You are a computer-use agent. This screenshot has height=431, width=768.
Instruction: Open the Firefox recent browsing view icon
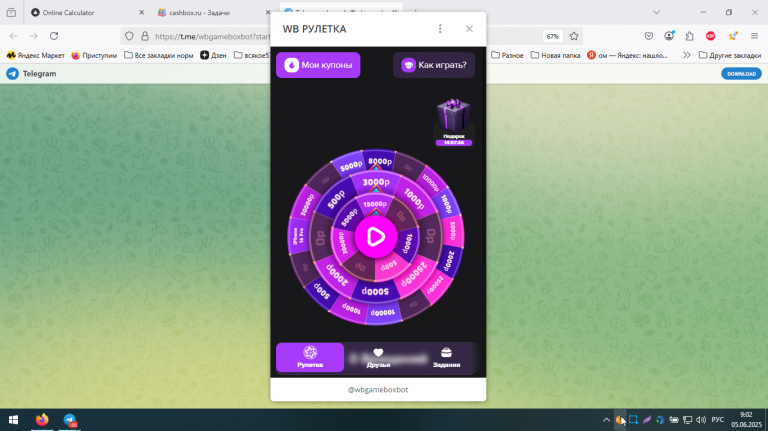[11, 13]
